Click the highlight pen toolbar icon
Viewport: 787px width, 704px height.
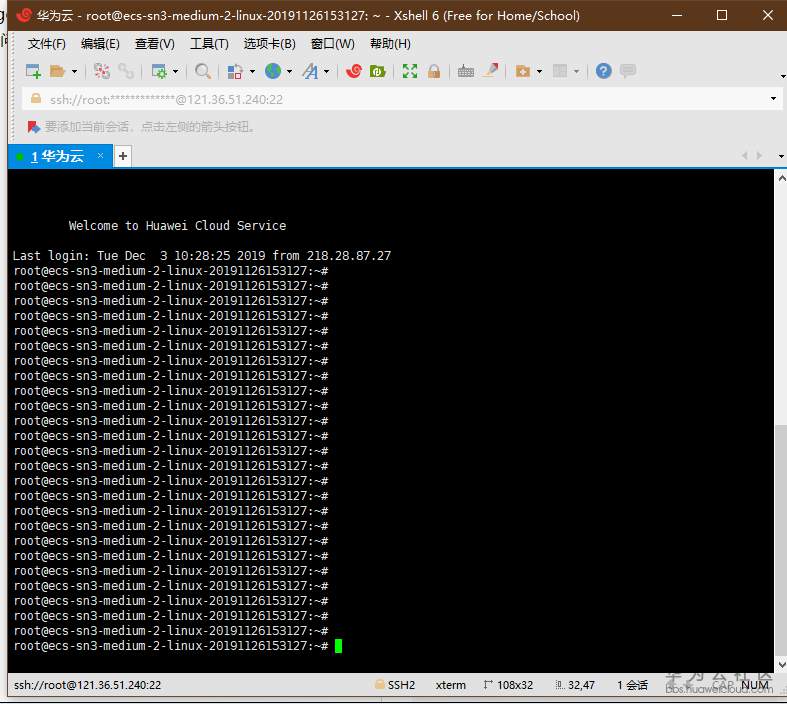coord(490,70)
